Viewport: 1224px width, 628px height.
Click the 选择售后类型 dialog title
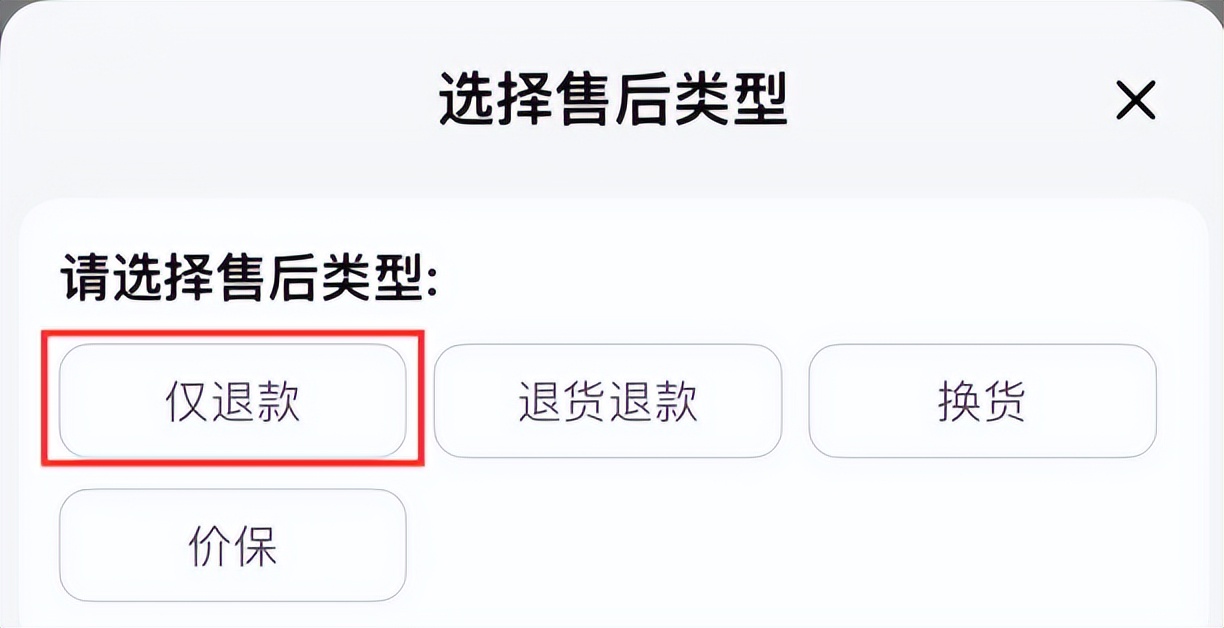(612, 100)
